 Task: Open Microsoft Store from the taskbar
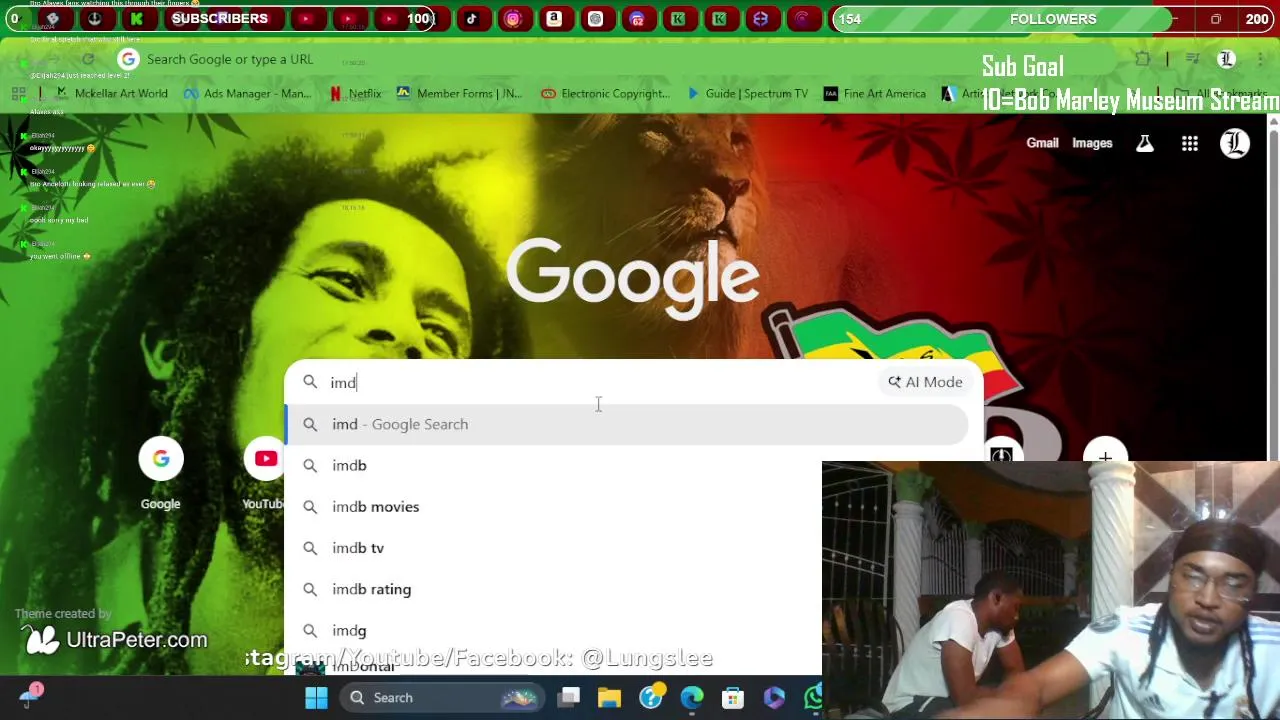[x=733, y=697]
